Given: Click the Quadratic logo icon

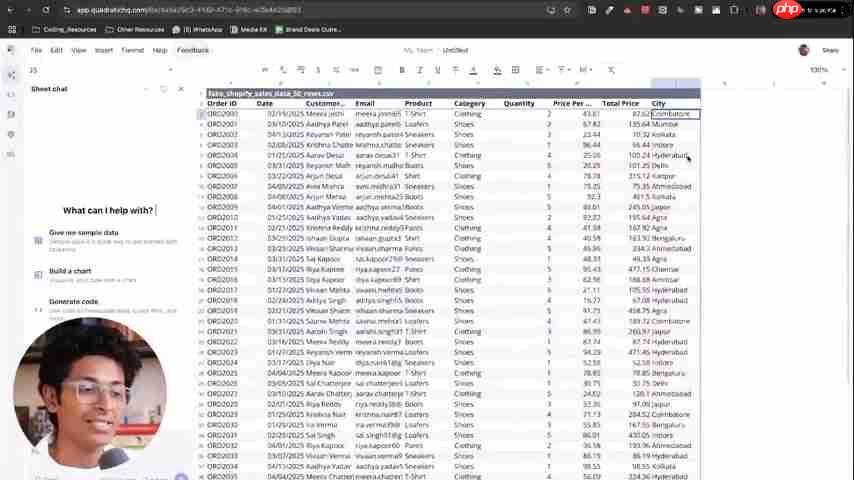Looking at the screenshot, I should point(11,50).
